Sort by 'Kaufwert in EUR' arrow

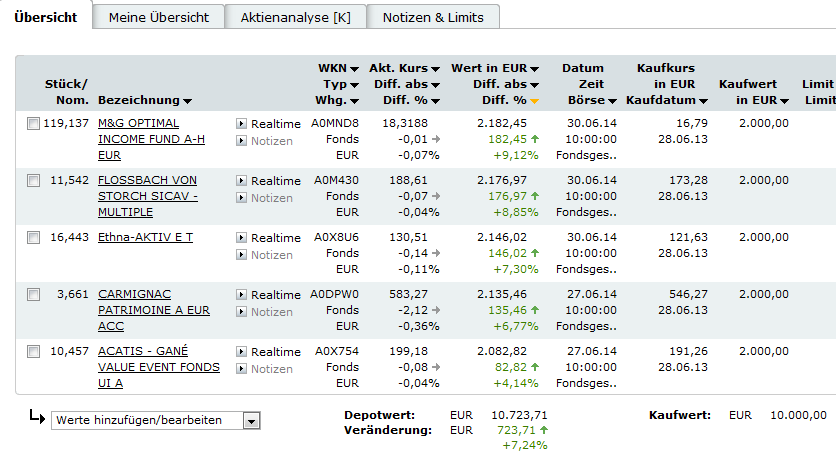(x=785, y=101)
